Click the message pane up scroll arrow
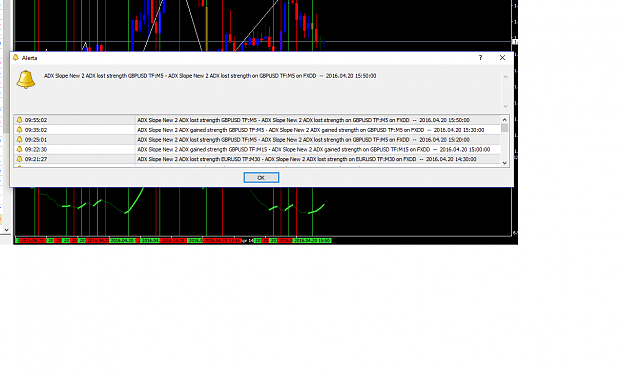The width and height of the screenshot is (625, 375). click(505, 77)
